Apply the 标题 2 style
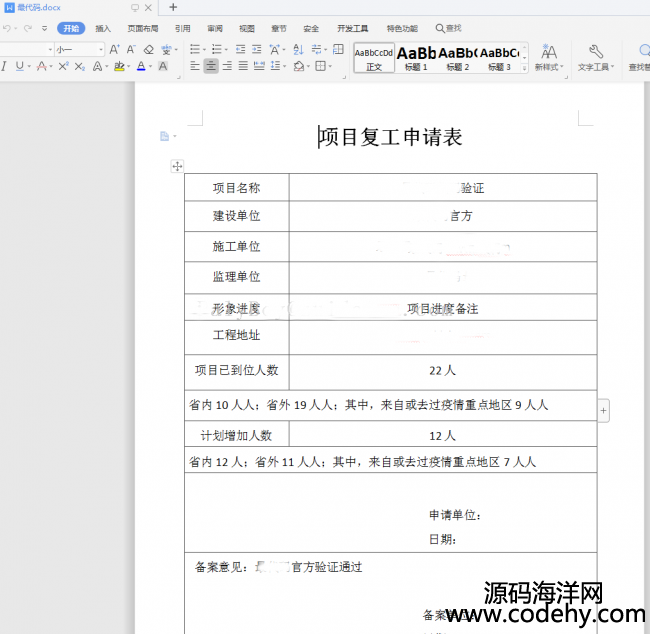The height and width of the screenshot is (634, 650). point(458,58)
